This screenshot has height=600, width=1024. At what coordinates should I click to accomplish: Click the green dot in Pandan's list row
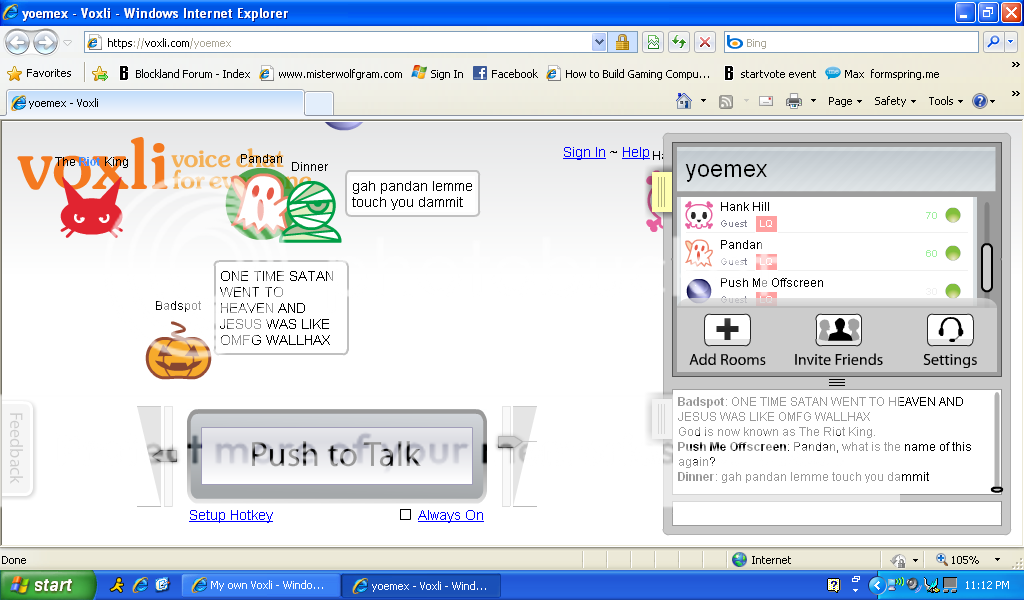pos(953,253)
